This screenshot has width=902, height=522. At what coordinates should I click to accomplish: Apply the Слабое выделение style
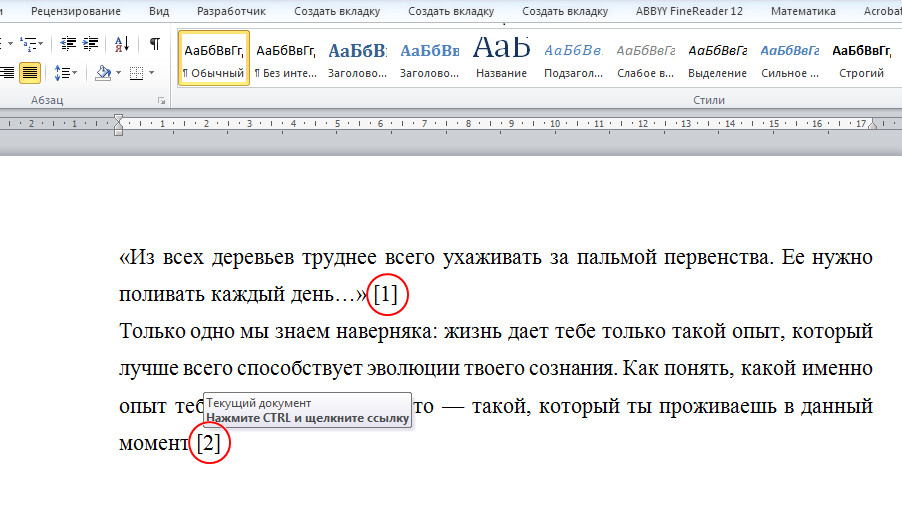[x=645, y=58]
